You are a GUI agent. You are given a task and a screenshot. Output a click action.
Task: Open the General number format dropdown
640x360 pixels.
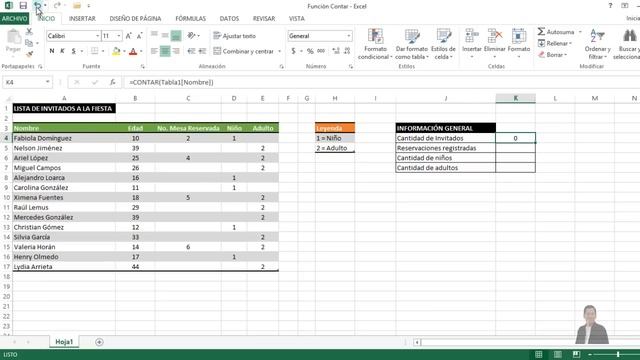349,36
